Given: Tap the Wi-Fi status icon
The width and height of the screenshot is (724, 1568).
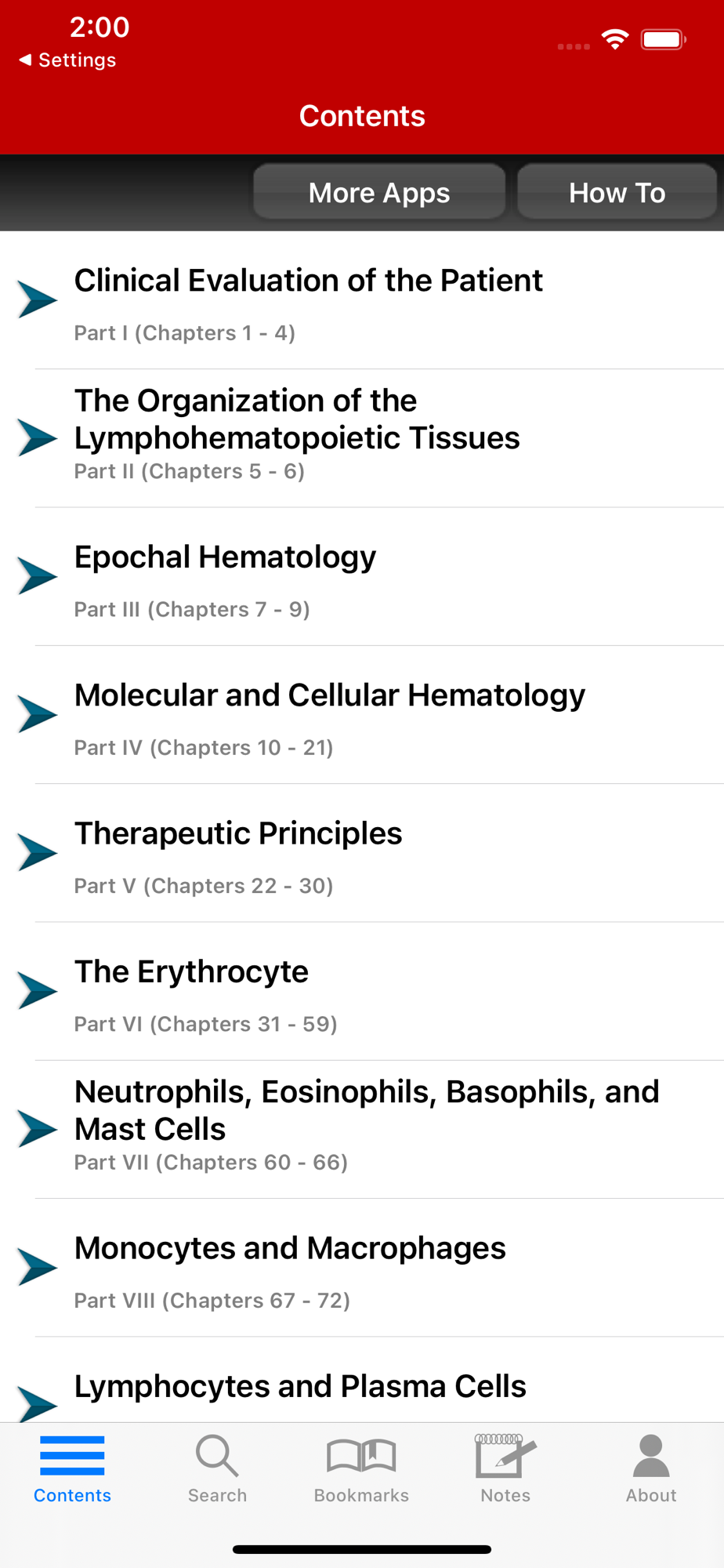Looking at the screenshot, I should 615,39.
